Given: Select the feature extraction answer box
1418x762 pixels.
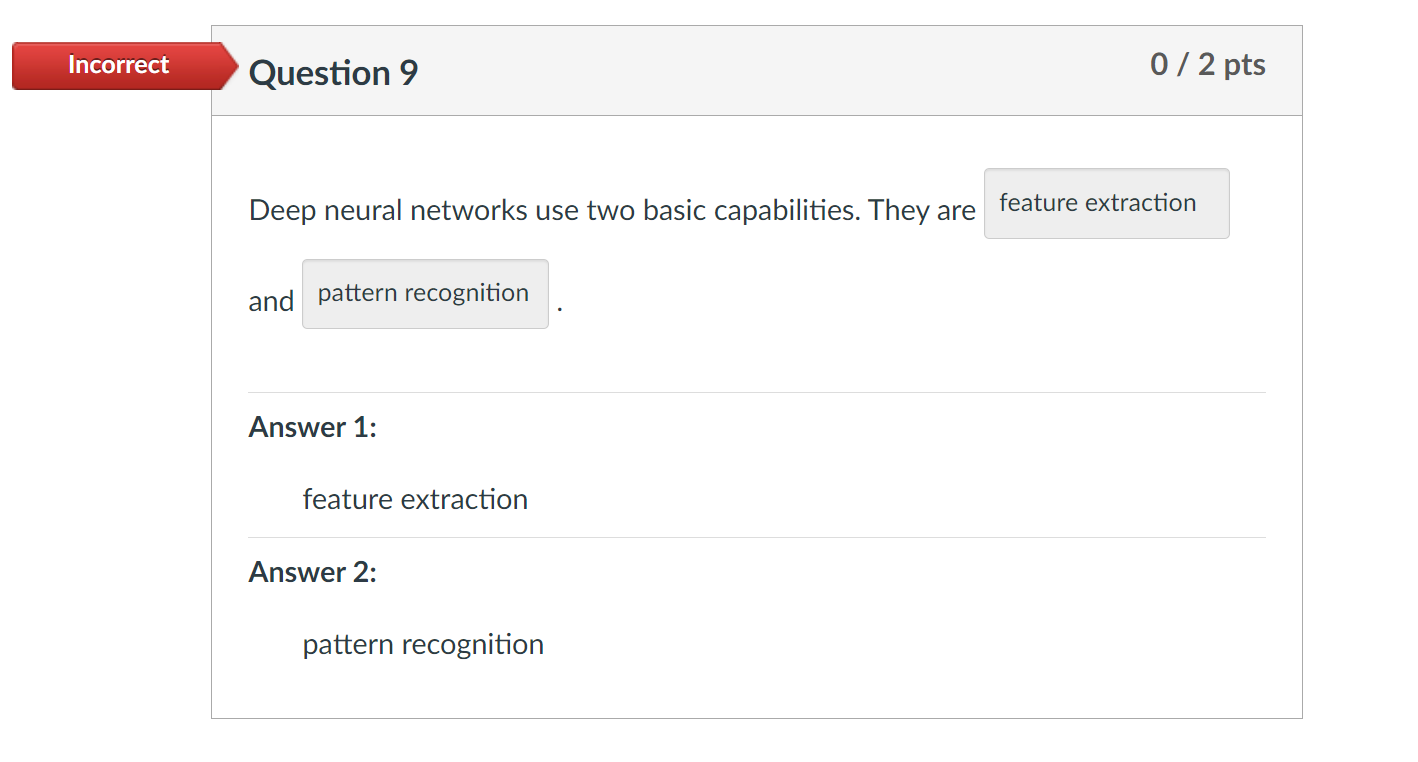Looking at the screenshot, I should pyautogui.click(x=1106, y=203).
